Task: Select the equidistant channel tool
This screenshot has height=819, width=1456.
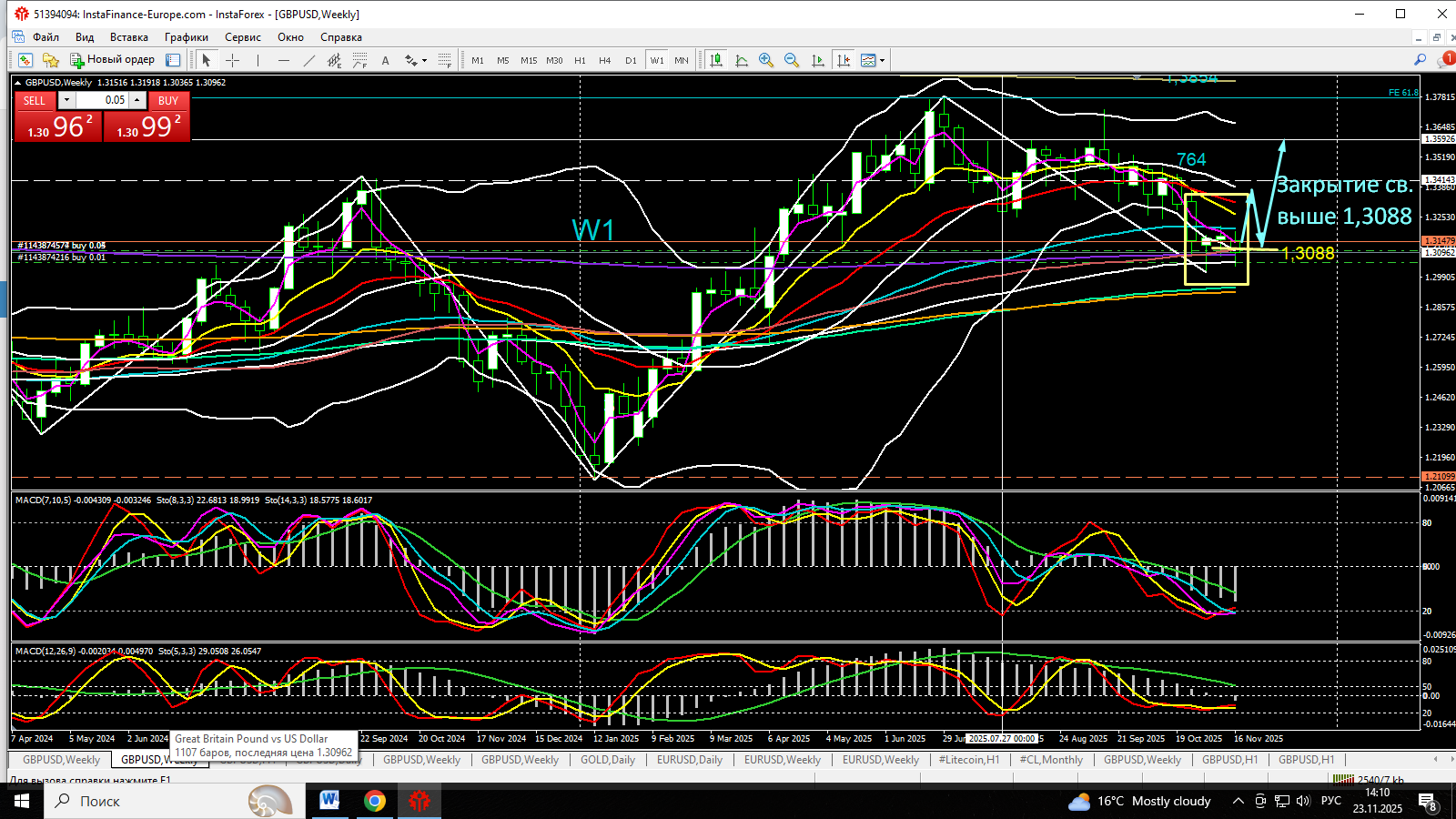Action: click(x=334, y=60)
